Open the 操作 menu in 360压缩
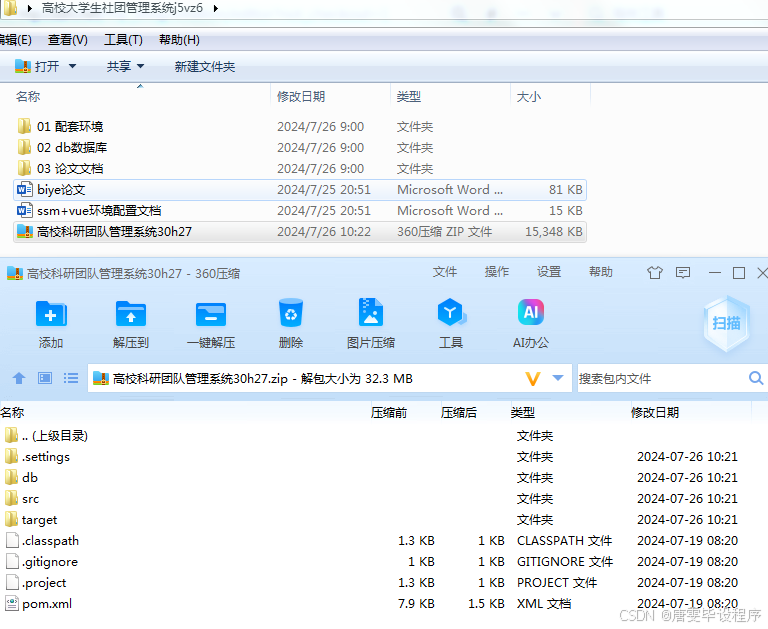Image resolution: width=768 pixels, height=629 pixels. 497,272
